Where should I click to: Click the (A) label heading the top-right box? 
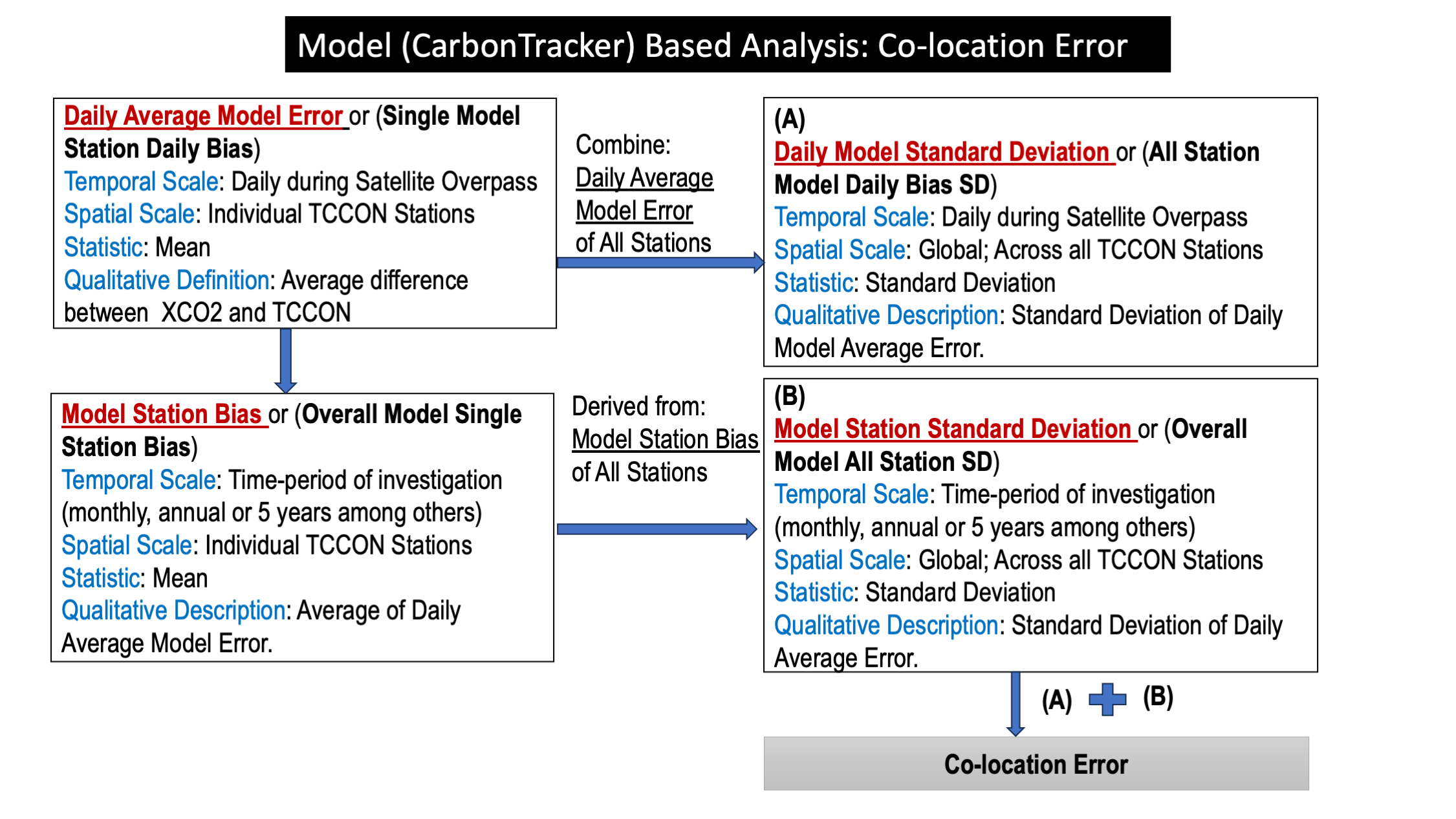pyautogui.click(x=790, y=119)
